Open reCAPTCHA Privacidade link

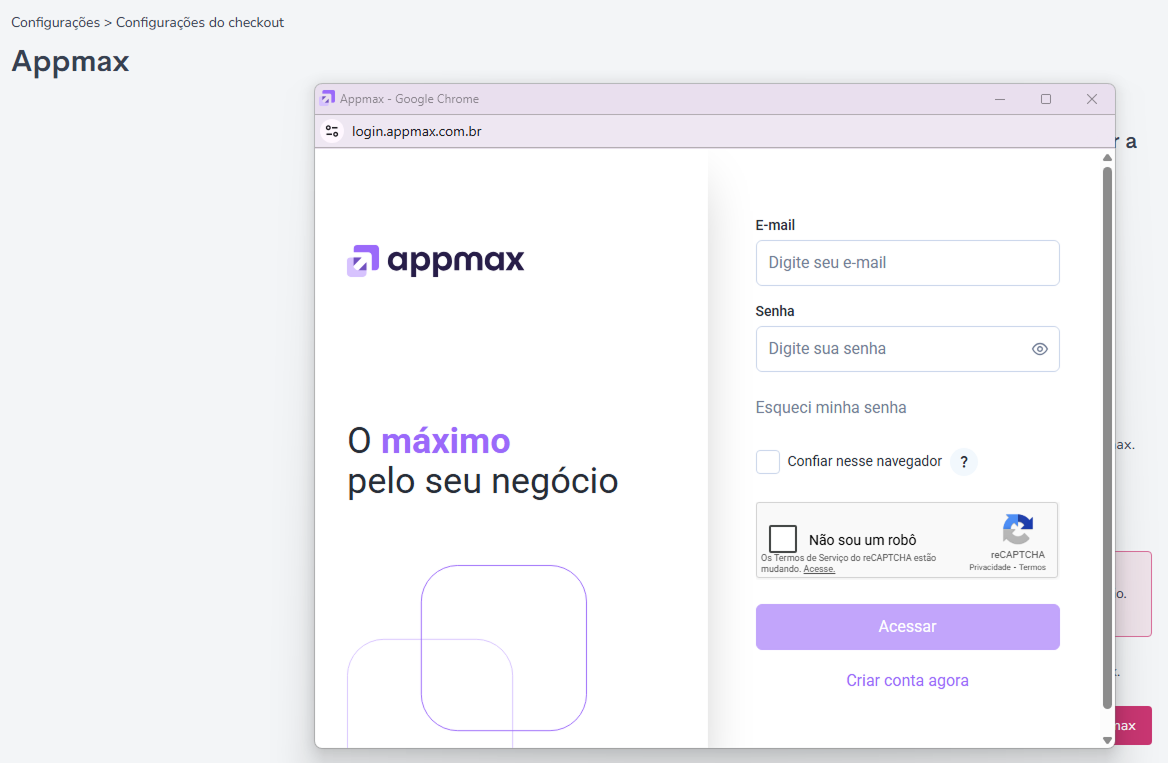989,568
